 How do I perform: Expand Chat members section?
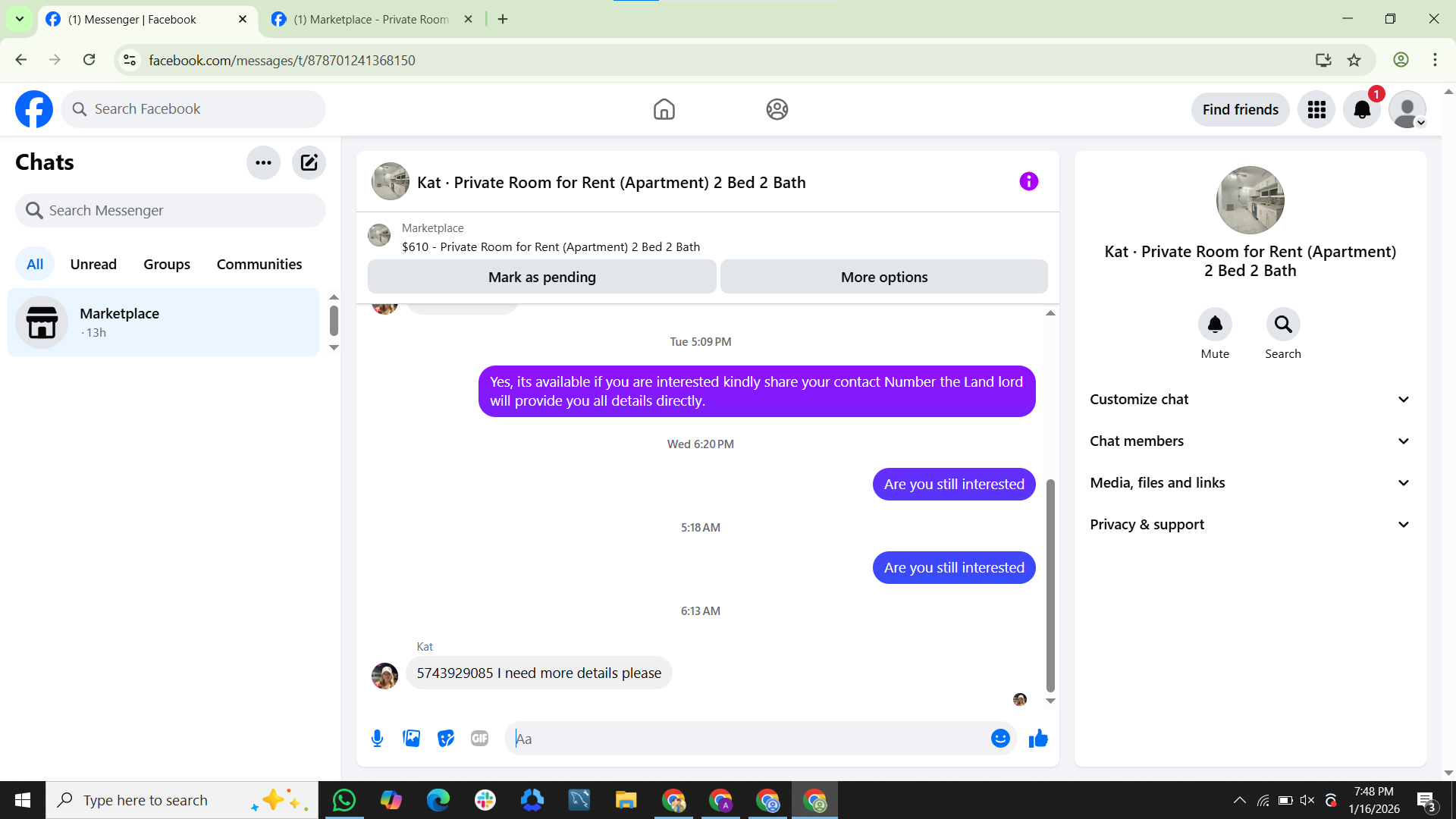1250,441
